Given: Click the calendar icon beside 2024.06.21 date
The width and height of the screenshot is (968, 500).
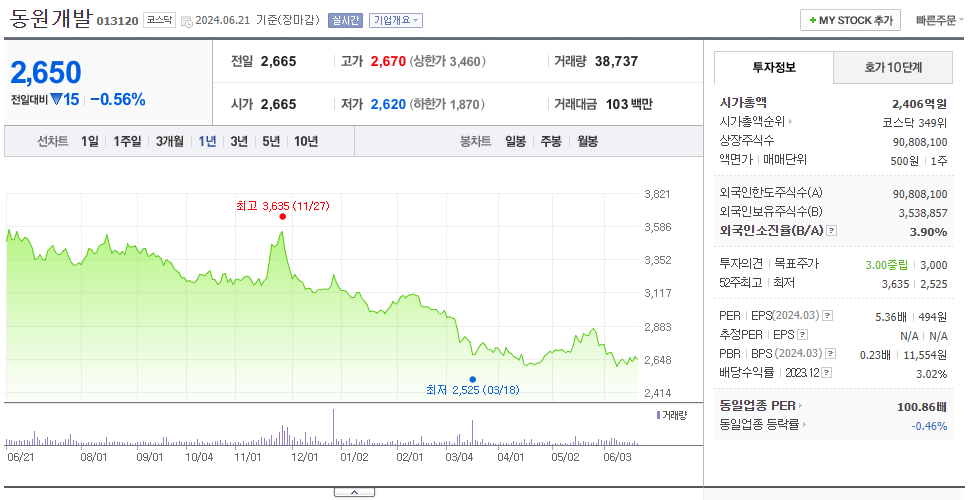Looking at the screenshot, I should 186,21.
